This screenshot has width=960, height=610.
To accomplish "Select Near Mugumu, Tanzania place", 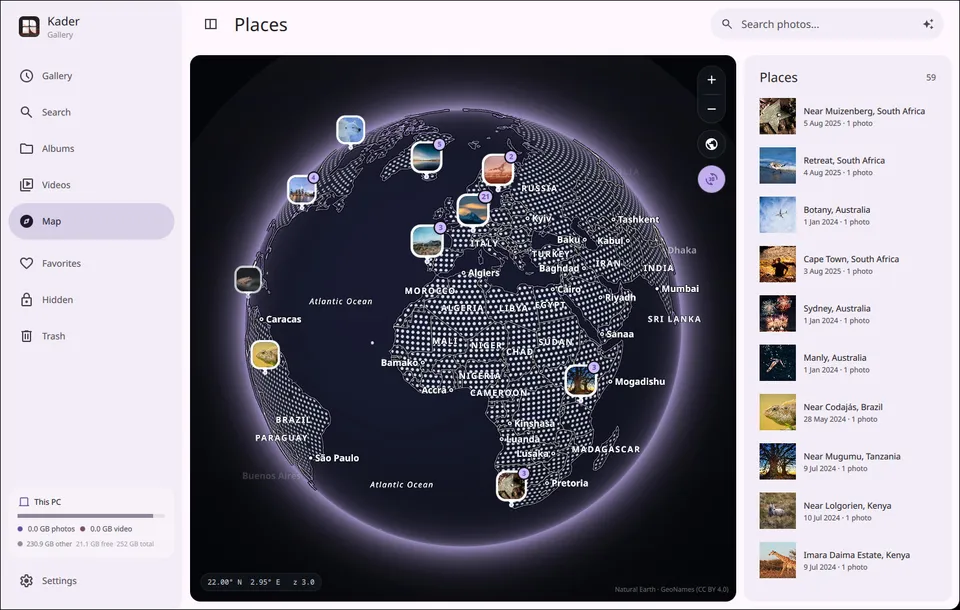I will coord(847,461).
